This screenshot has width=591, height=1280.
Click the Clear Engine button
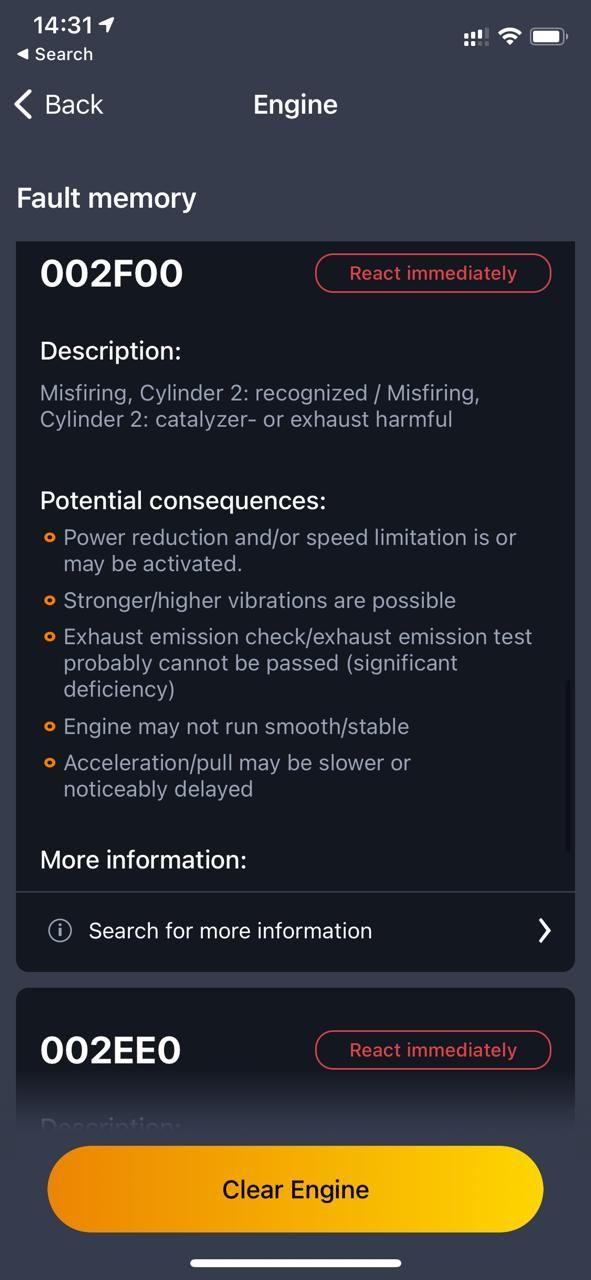coord(295,1189)
